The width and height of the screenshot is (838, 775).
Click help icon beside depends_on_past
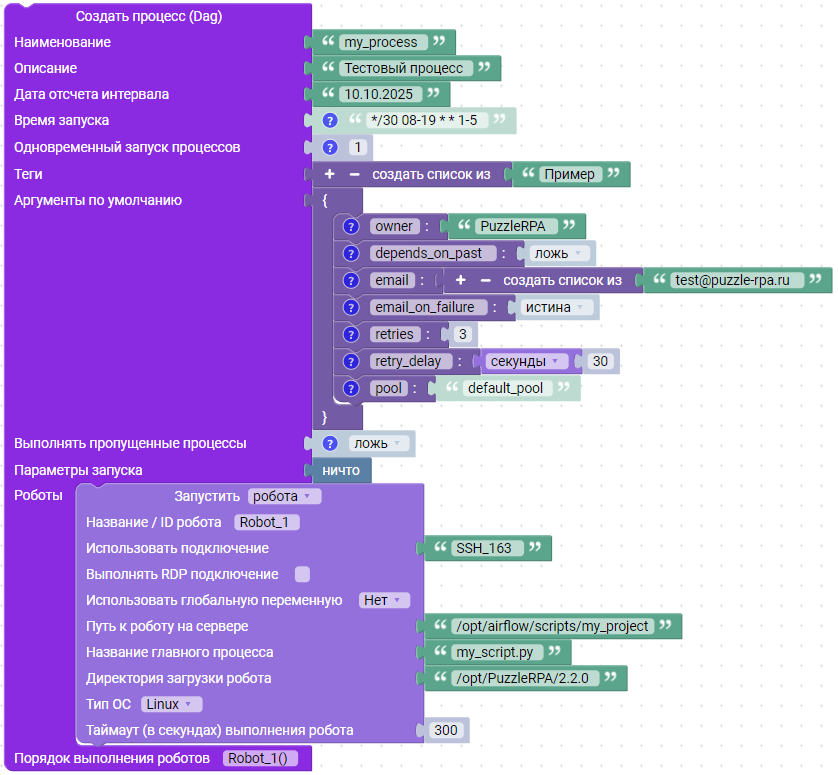pos(350,254)
